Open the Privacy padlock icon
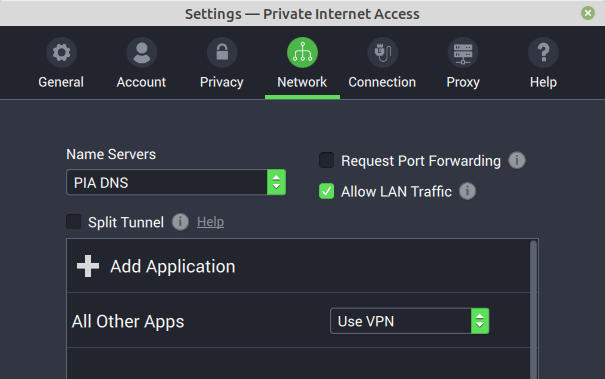This screenshot has height=379, width=605. (x=222, y=52)
